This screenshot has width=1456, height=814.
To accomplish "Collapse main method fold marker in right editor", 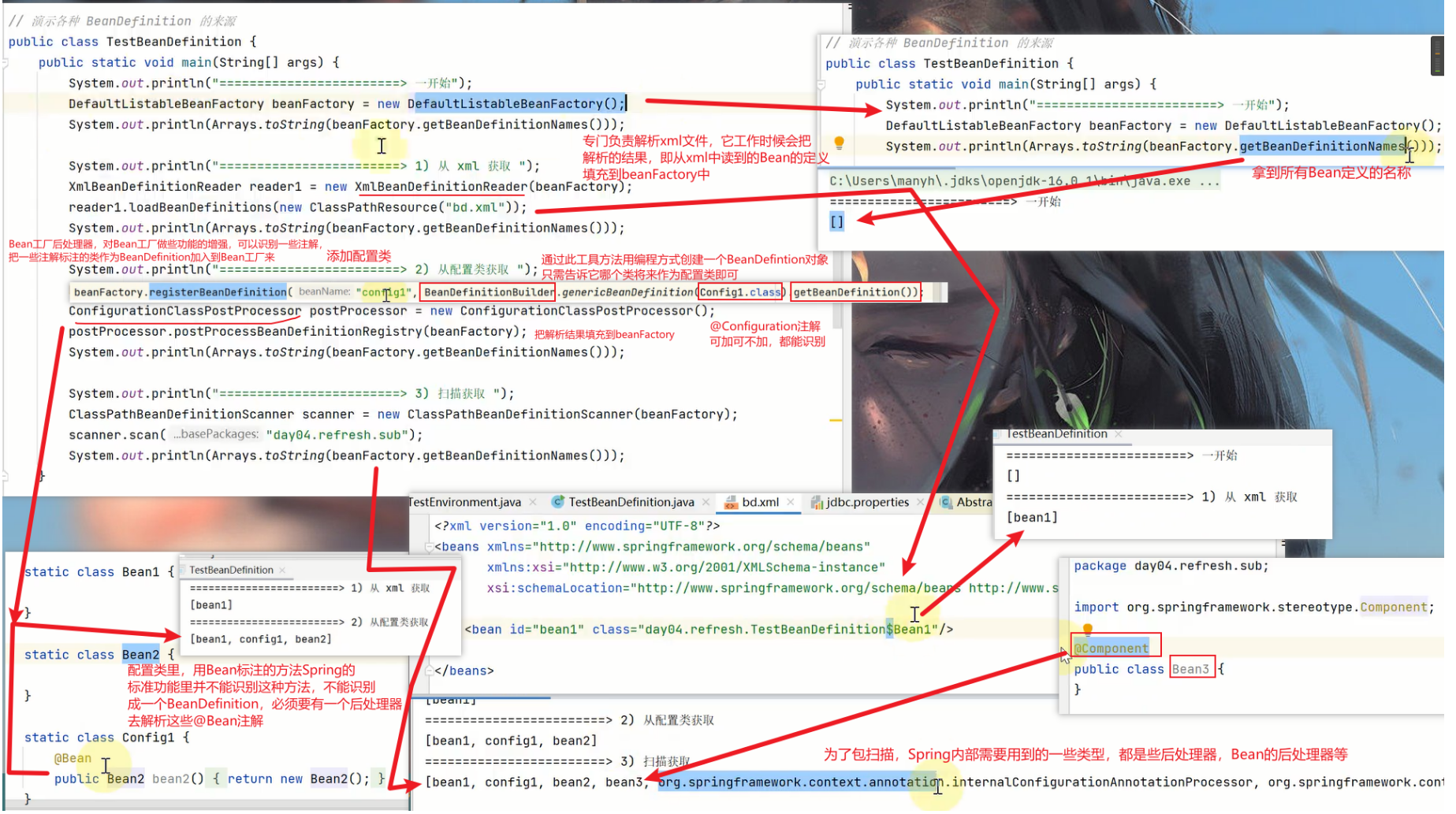I will click(821, 85).
